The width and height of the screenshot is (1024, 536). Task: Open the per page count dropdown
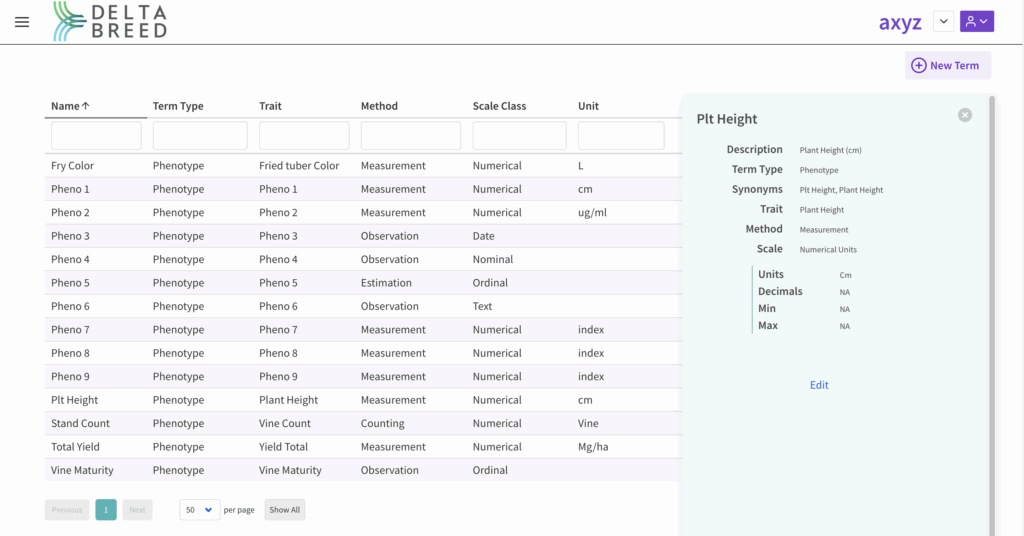point(200,510)
